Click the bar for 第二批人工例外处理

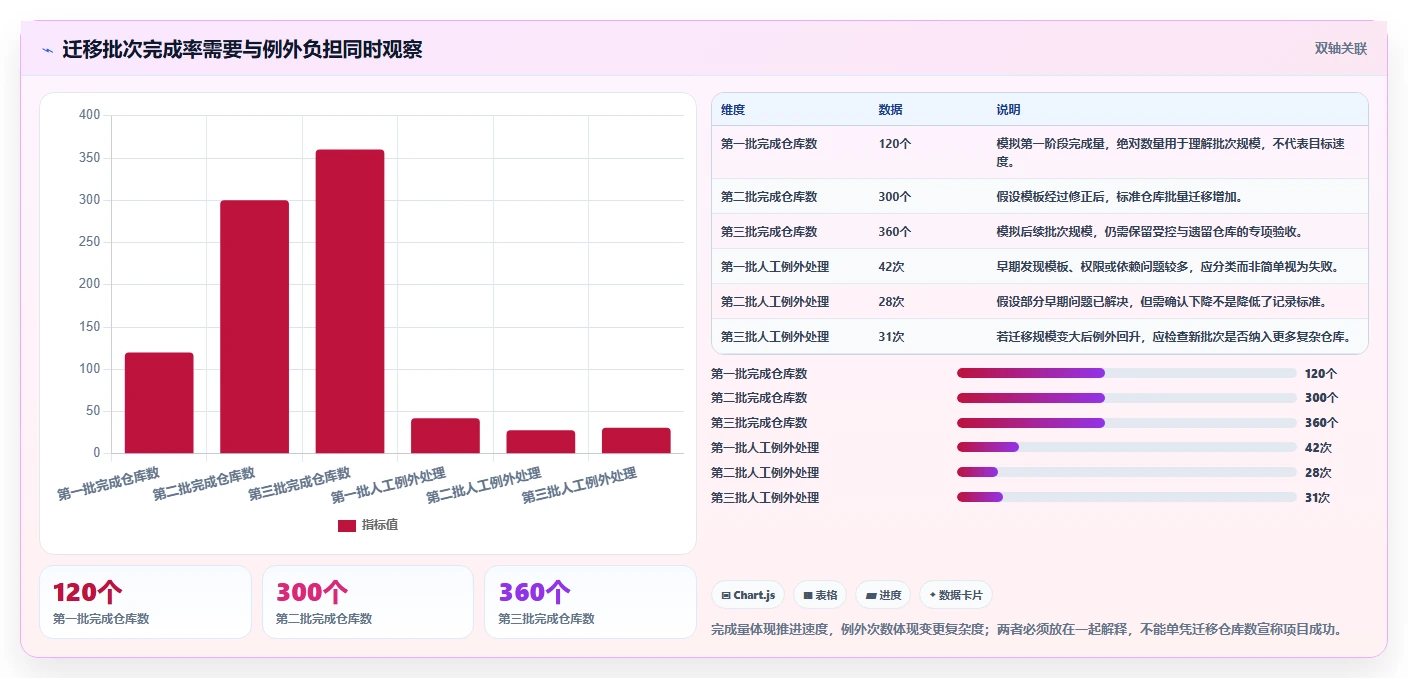pyautogui.click(x=541, y=442)
